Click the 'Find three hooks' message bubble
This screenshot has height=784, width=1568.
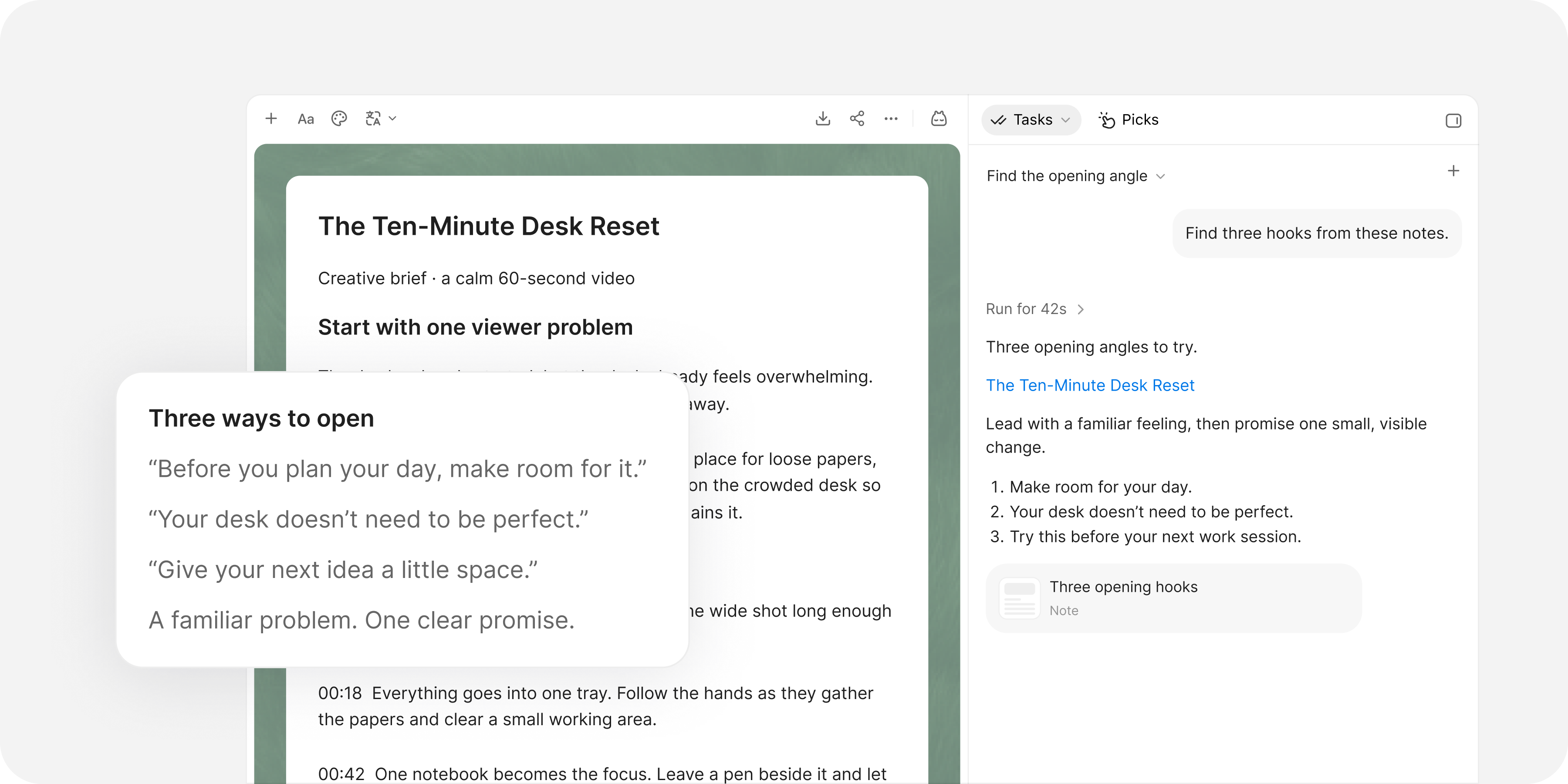[x=1317, y=233]
